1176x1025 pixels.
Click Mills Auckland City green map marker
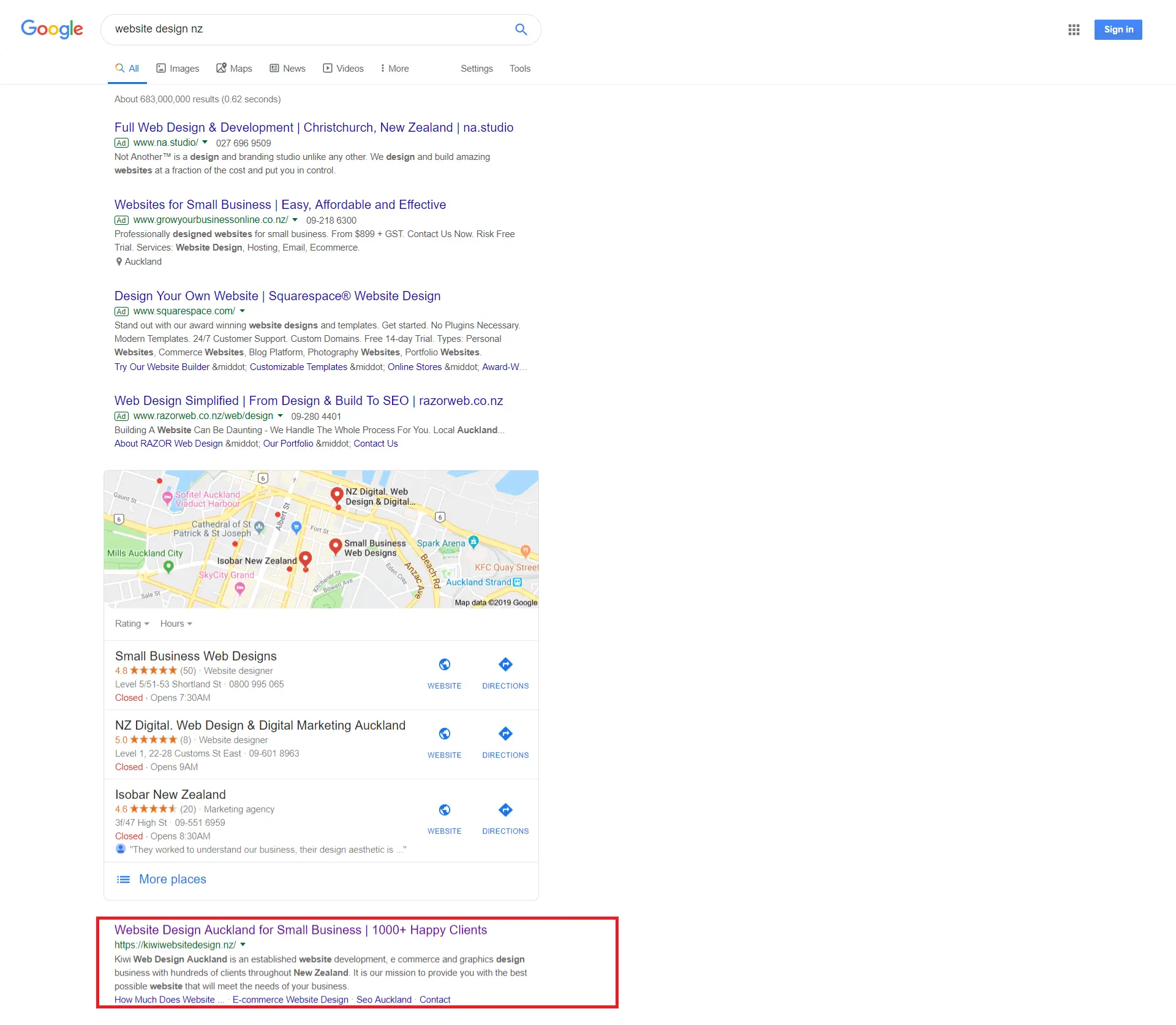[x=168, y=567]
